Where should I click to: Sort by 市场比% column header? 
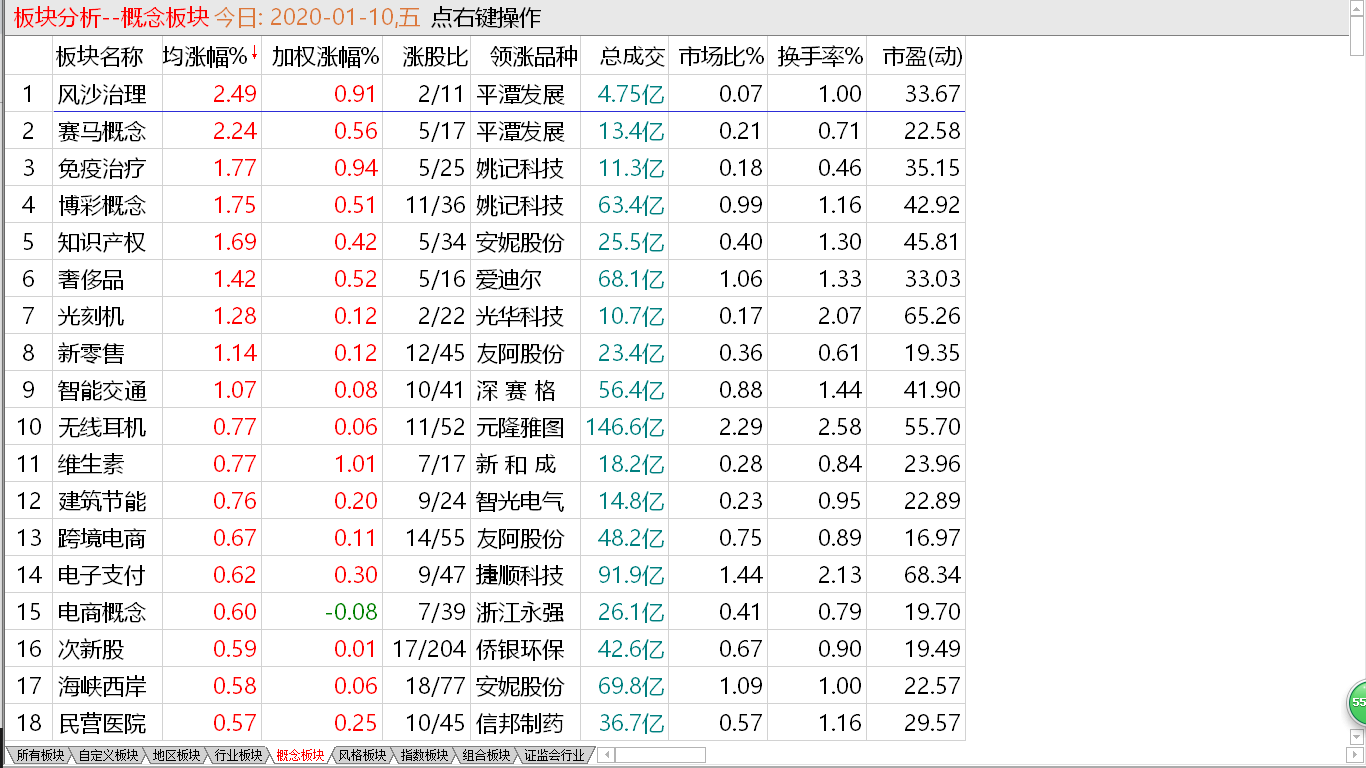[x=720, y=56]
